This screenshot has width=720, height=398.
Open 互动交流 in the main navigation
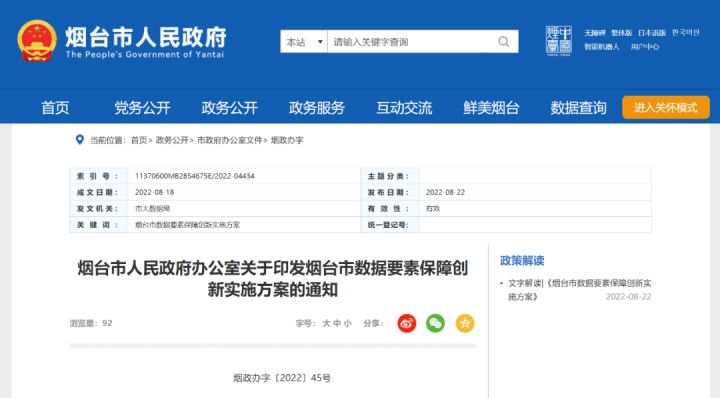tap(404, 108)
